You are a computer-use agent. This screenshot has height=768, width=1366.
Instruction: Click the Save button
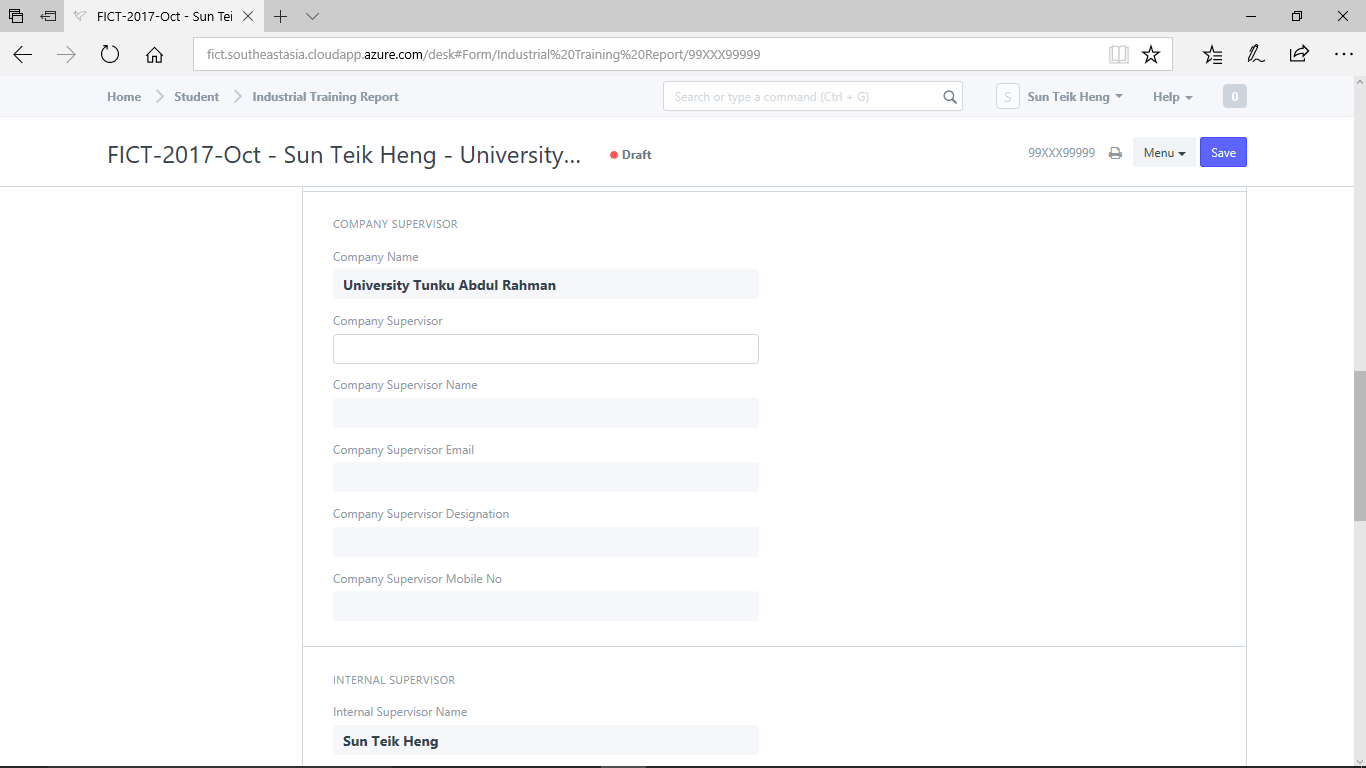tap(1223, 153)
